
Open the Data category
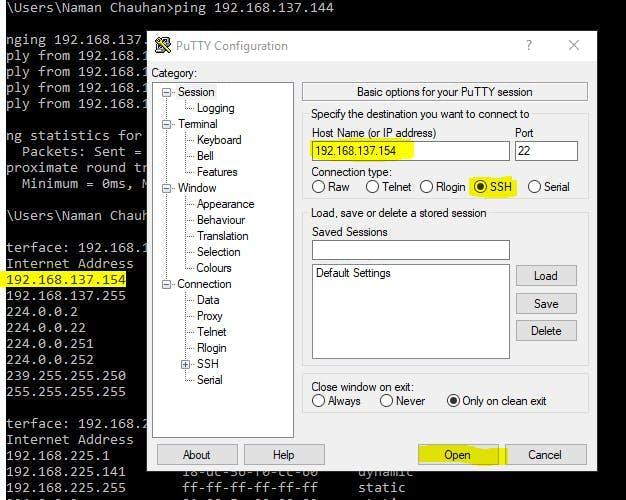(208, 300)
